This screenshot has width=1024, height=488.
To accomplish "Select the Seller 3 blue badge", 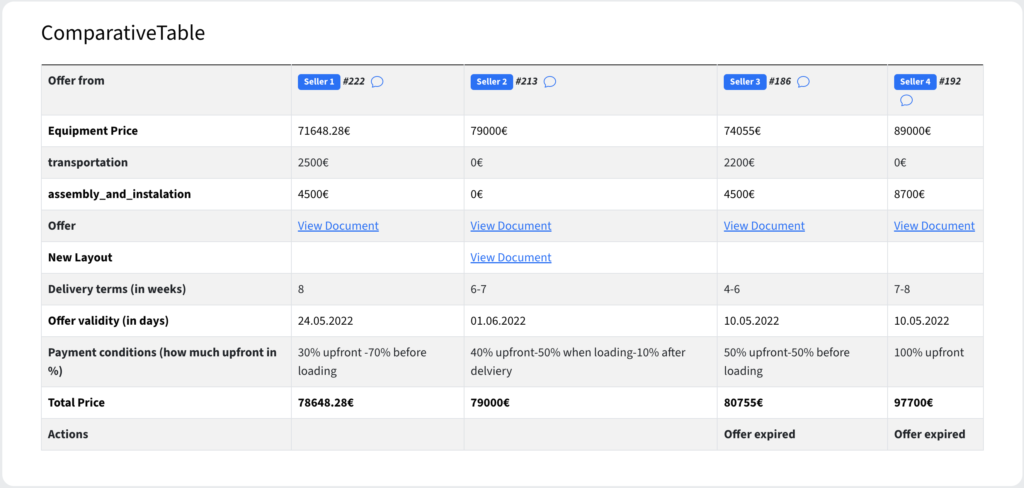I will (x=745, y=82).
